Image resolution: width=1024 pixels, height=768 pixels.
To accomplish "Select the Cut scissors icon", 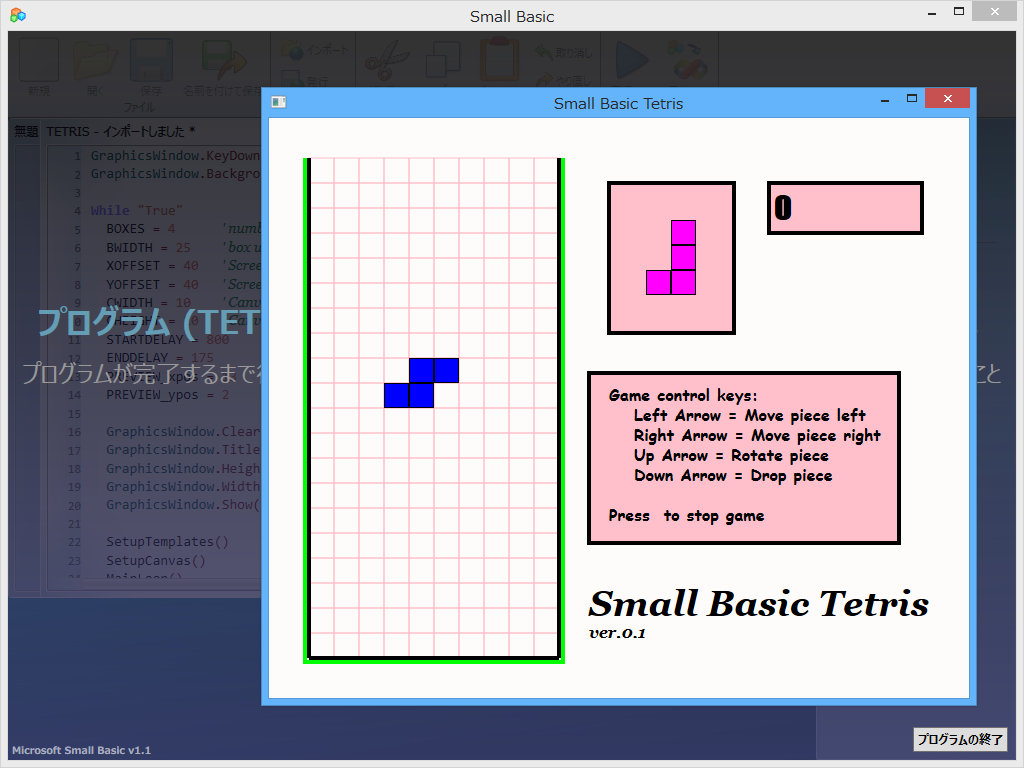I will tap(387, 60).
